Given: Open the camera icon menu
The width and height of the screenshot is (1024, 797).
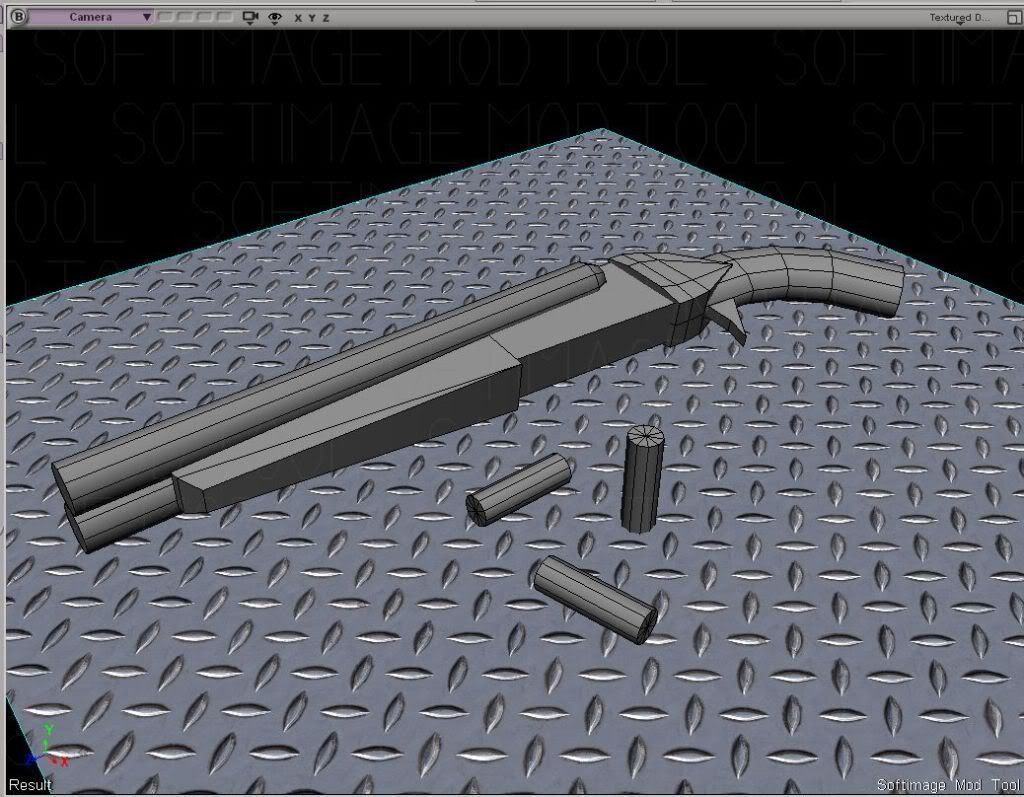Looking at the screenshot, I should point(250,18).
